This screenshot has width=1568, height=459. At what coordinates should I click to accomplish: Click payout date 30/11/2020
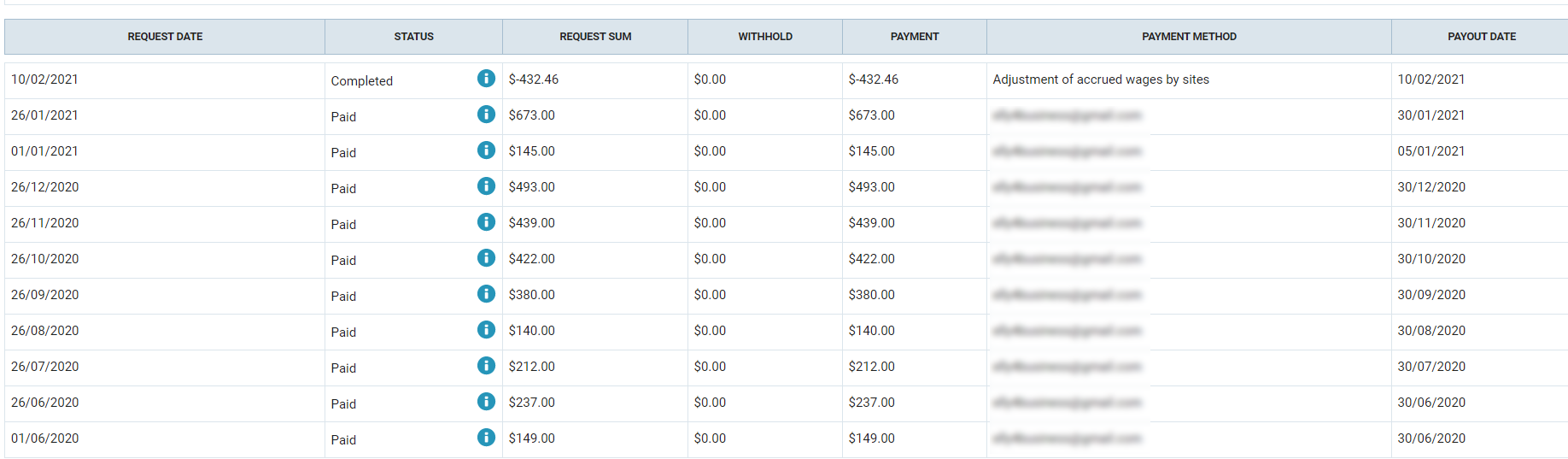pyautogui.click(x=1431, y=223)
